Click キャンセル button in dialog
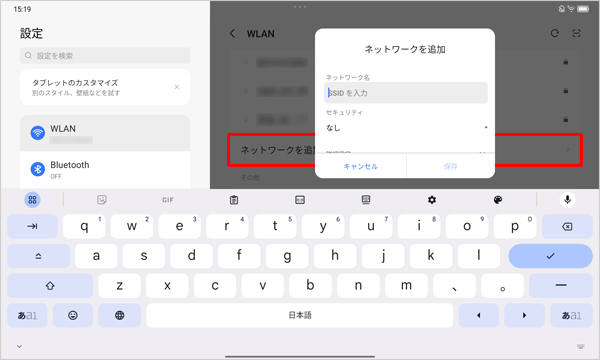 (x=360, y=166)
